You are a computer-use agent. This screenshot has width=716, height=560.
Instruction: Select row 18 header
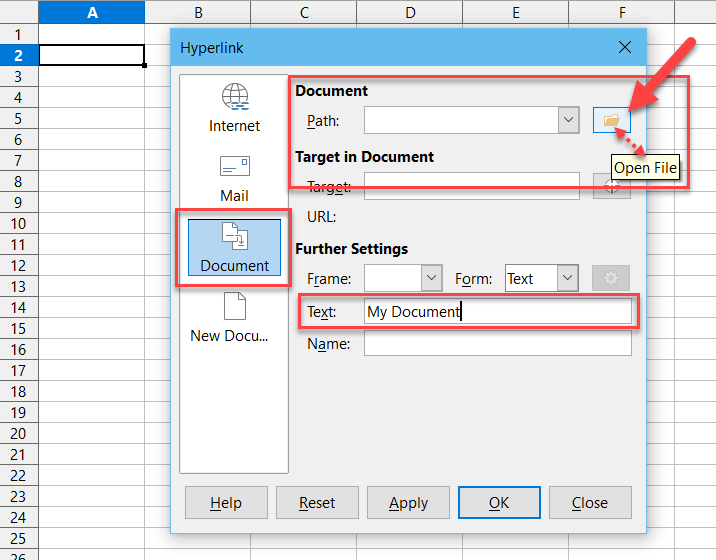[19, 391]
